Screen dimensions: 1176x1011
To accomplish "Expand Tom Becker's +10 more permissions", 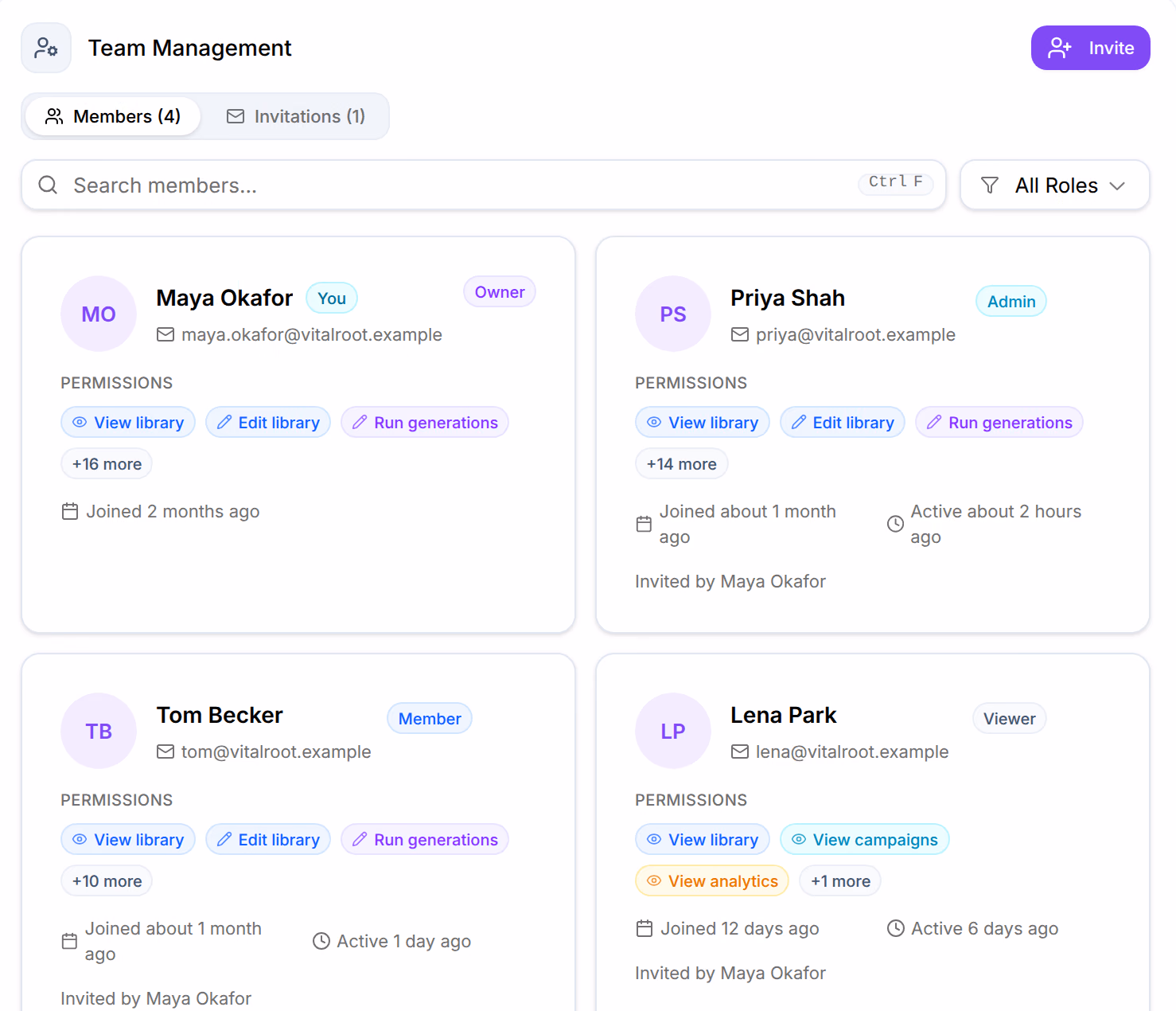I will tap(107, 881).
